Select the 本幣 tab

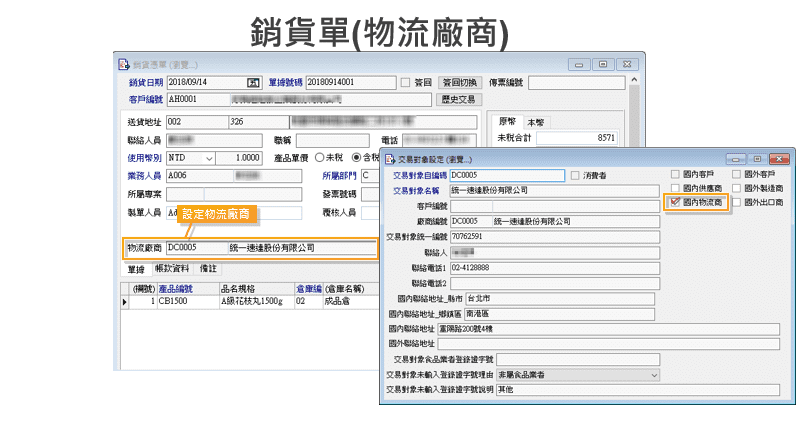[536, 123]
